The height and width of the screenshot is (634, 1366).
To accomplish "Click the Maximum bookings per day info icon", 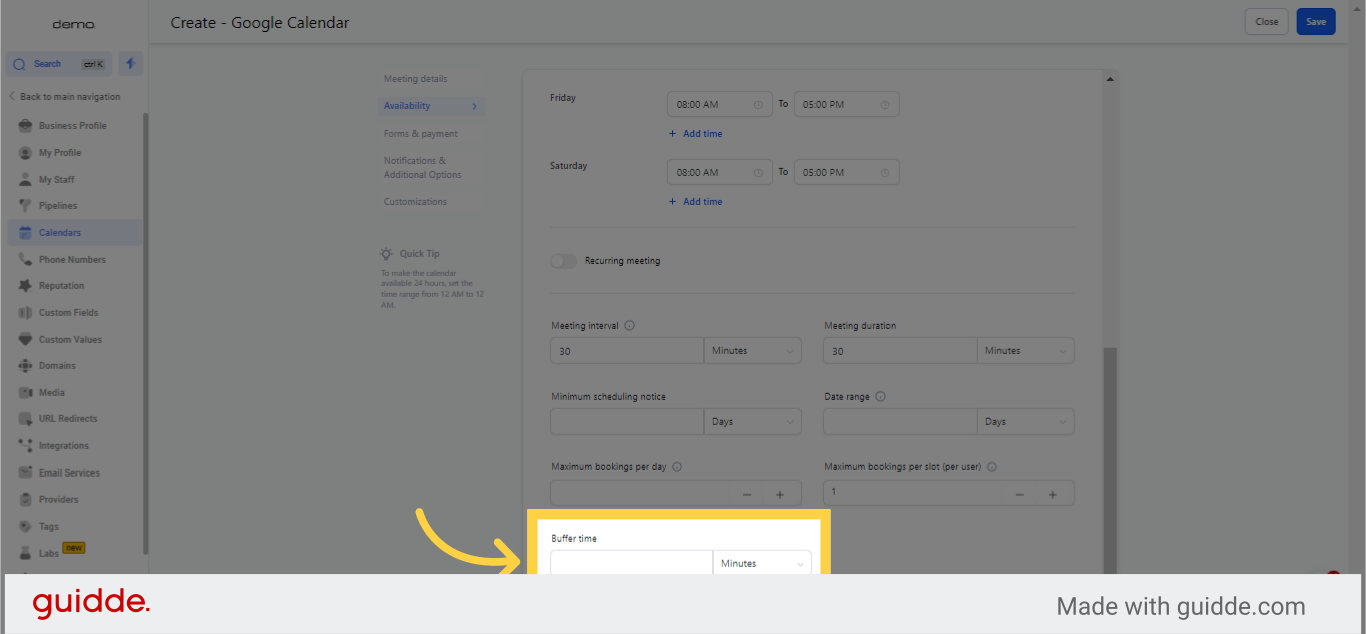I will 677,467.
